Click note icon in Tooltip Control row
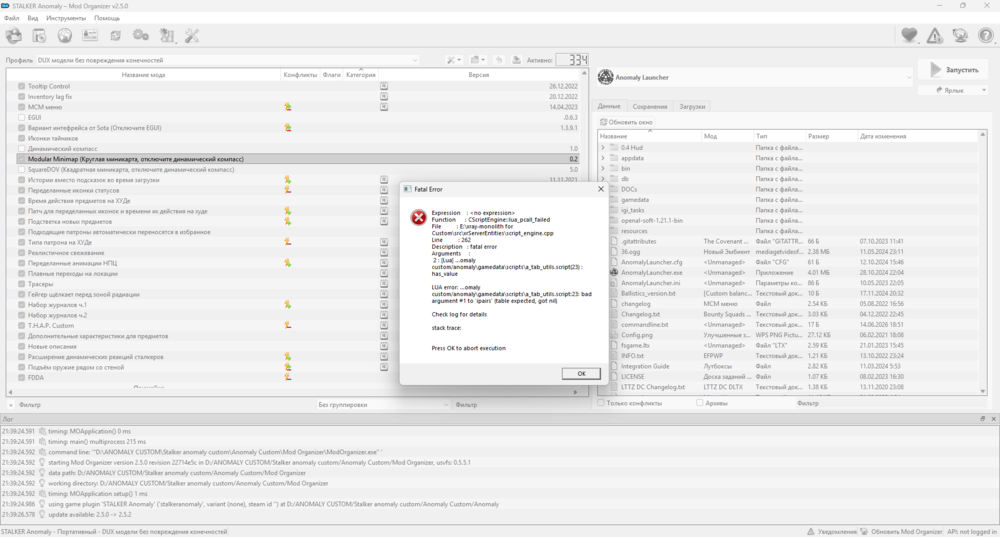 pyautogui.click(x=384, y=86)
